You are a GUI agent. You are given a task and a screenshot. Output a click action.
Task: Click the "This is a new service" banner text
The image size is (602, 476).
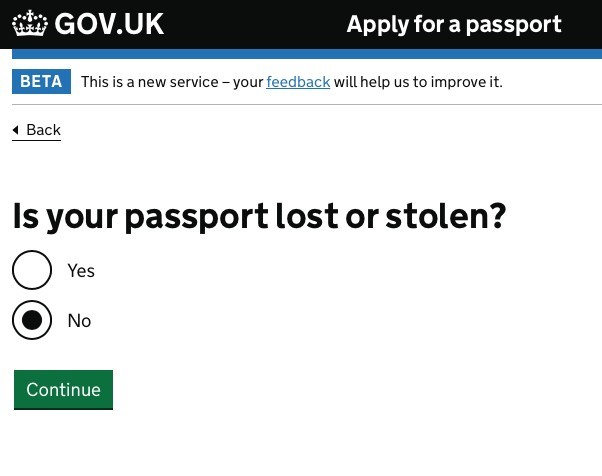coord(171,82)
